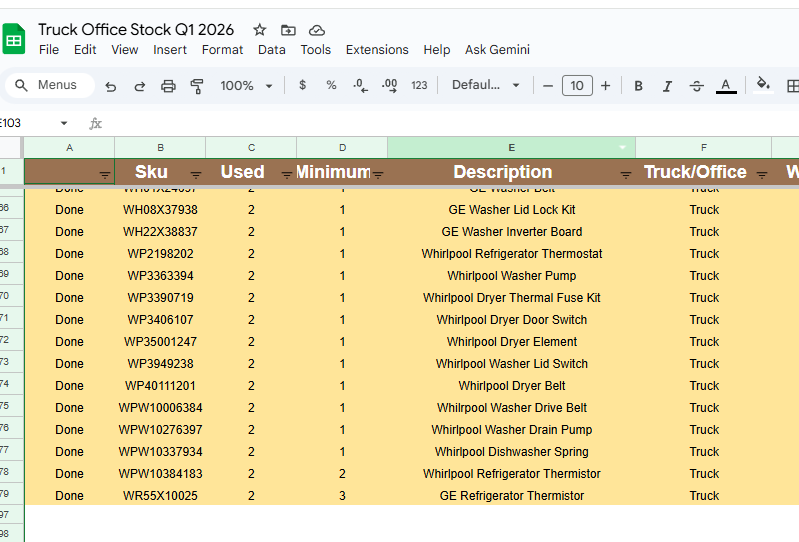Activate the Paint format roller
The height and width of the screenshot is (542, 799).
(196, 86)
